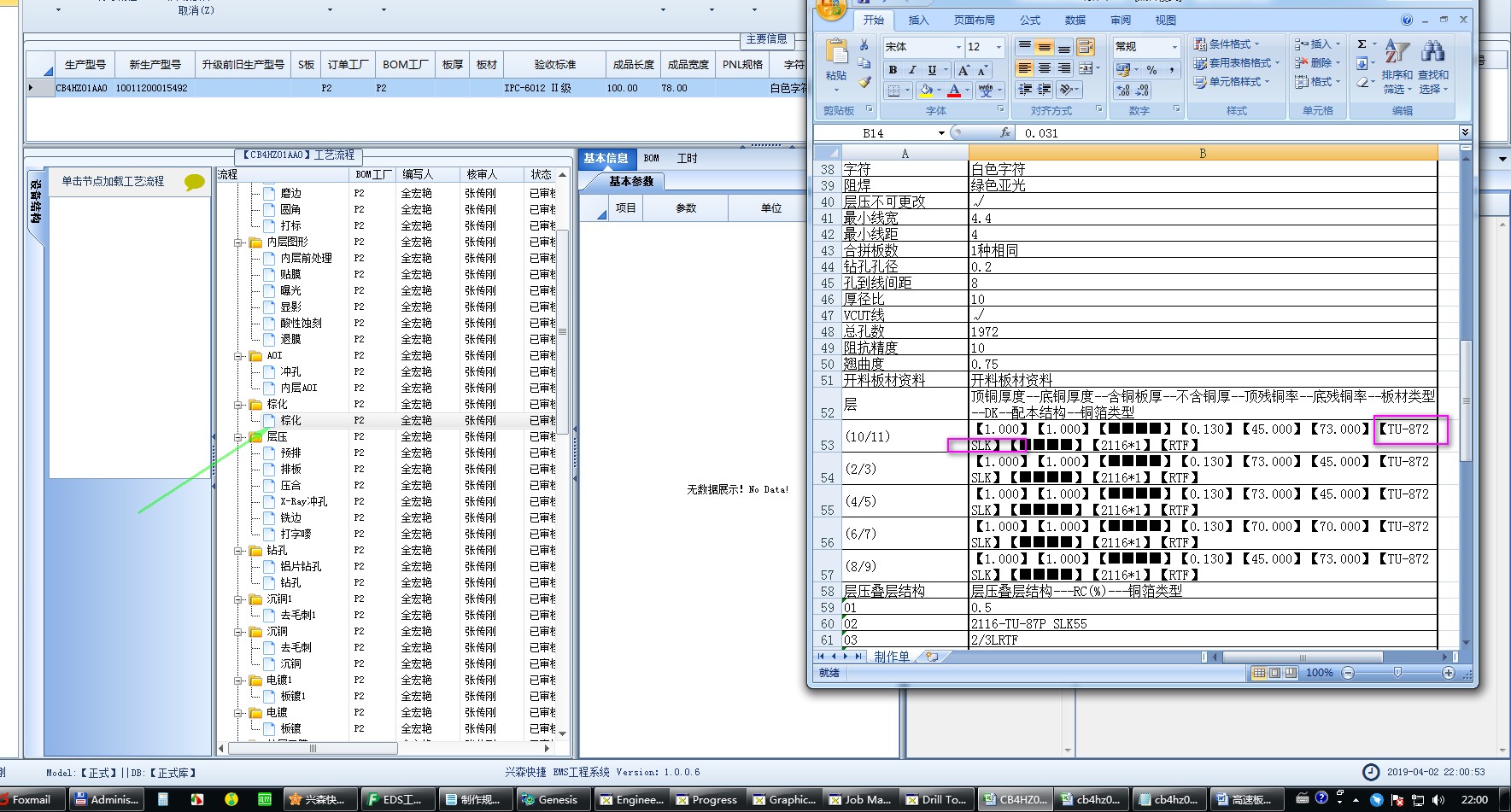Switch to the 页面布局 ribbon tab
The width and height of the screenshot is (1511, 812).
click(975, 20)
